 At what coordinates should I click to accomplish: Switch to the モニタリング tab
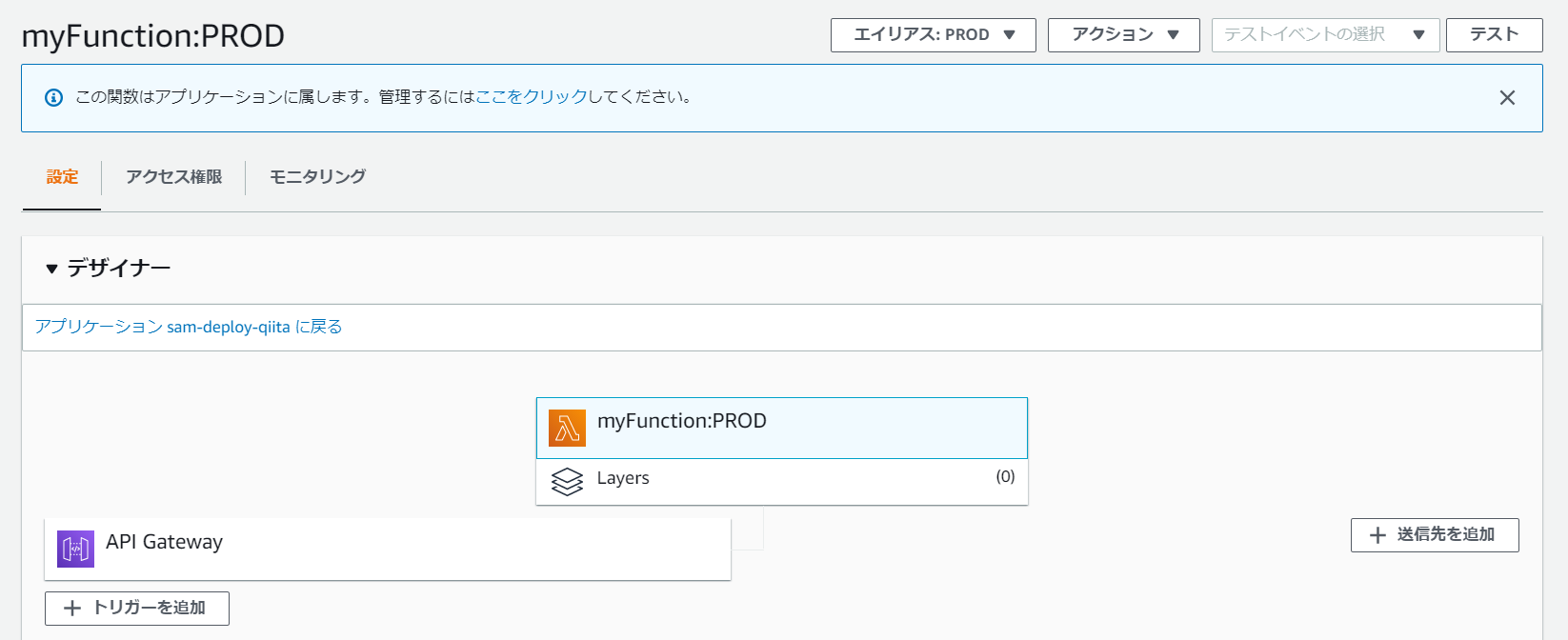coord(317,177)
